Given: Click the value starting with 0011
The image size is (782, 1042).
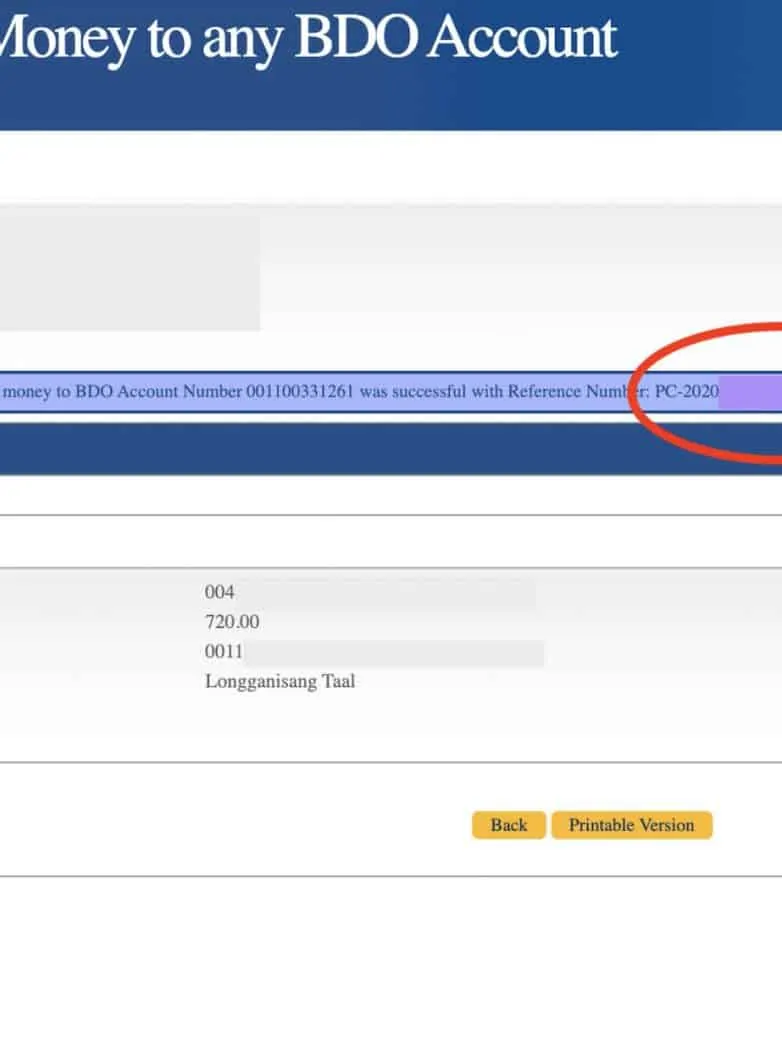Looking at the screenshot, I should coord(224,653).
